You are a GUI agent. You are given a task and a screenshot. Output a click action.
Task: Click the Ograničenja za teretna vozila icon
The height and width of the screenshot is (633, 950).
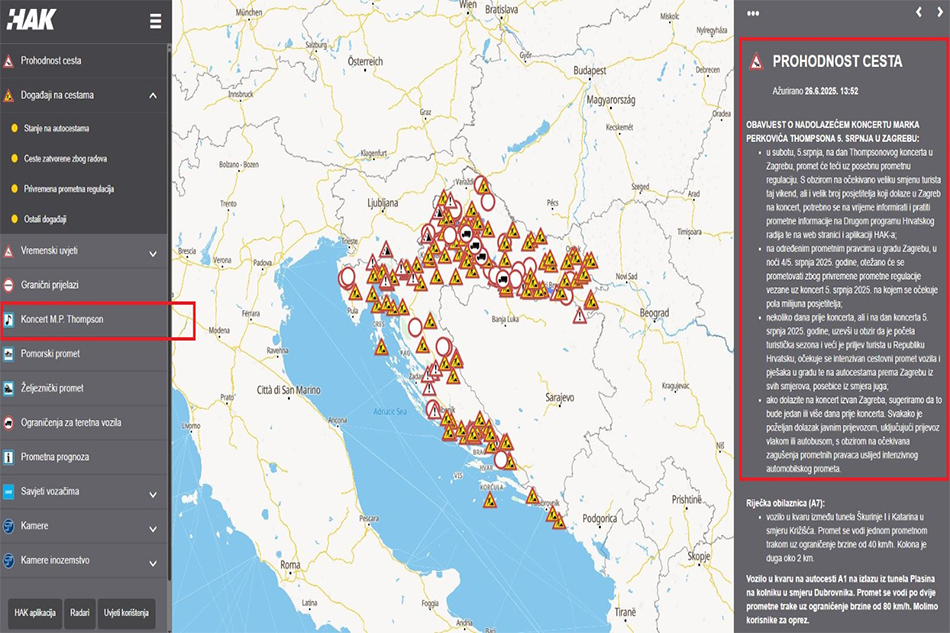point(8,423)
